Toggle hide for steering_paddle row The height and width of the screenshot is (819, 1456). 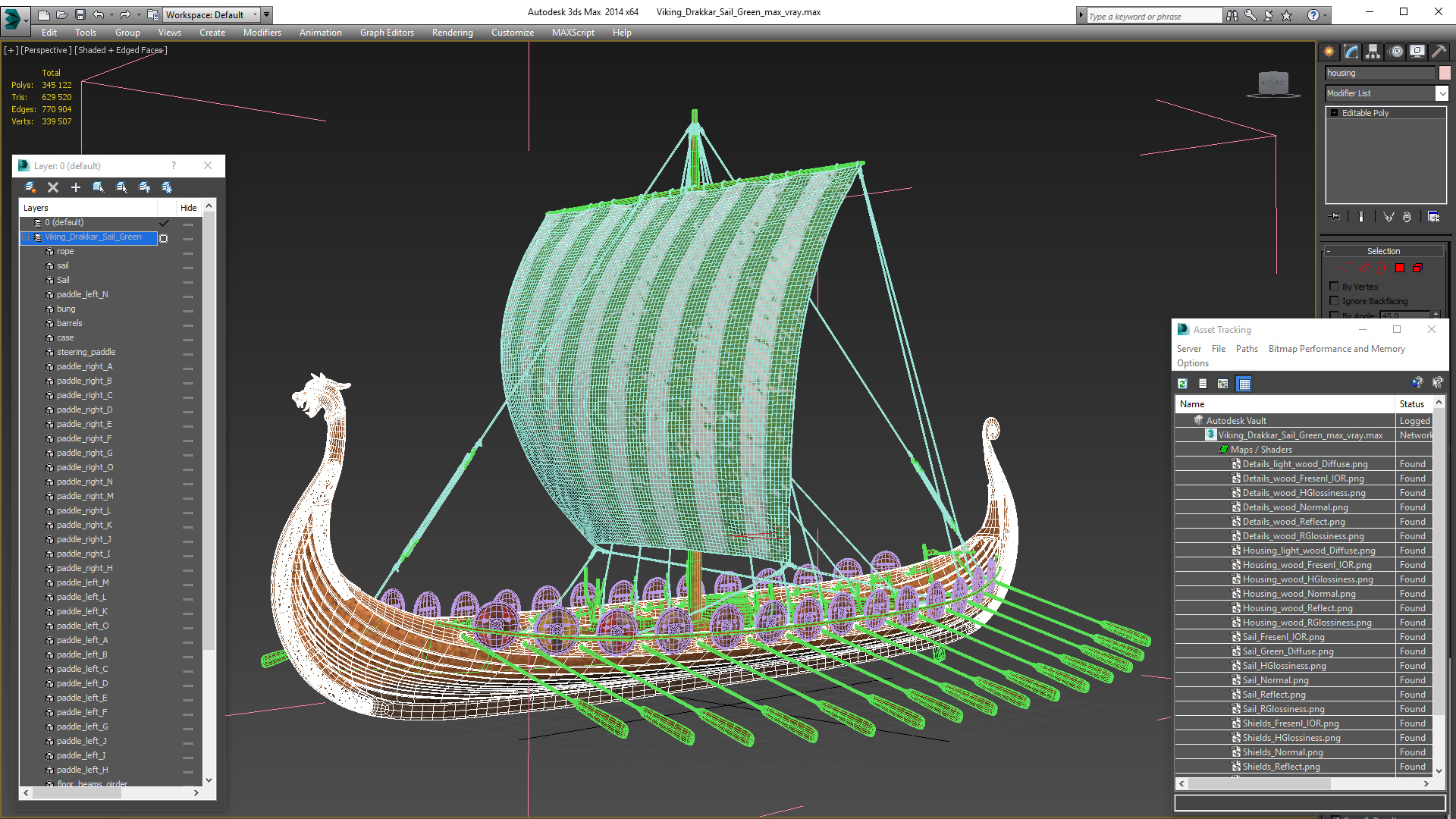pyautogui.click(x=188, y=353)
